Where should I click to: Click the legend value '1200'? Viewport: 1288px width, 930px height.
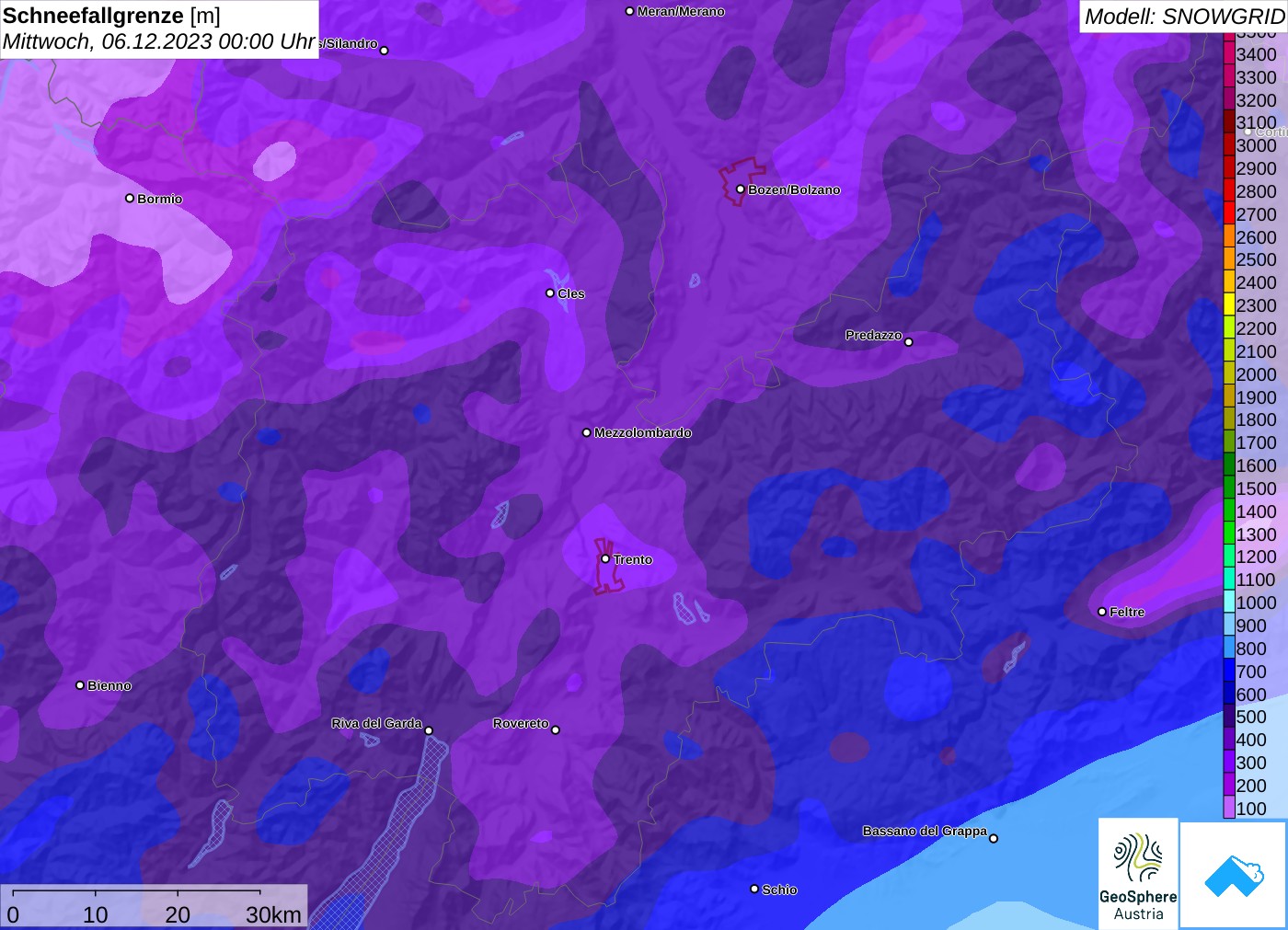tap(1256, 557)
